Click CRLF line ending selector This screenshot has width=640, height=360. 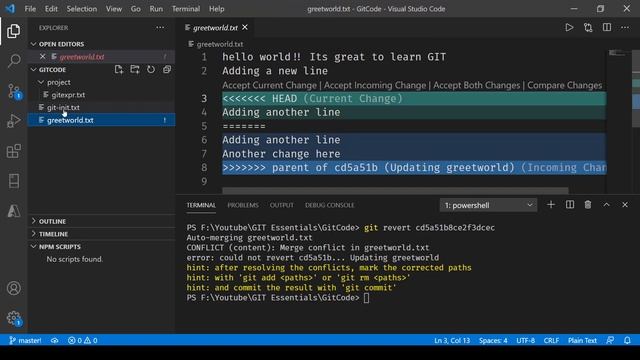(551, 340)
